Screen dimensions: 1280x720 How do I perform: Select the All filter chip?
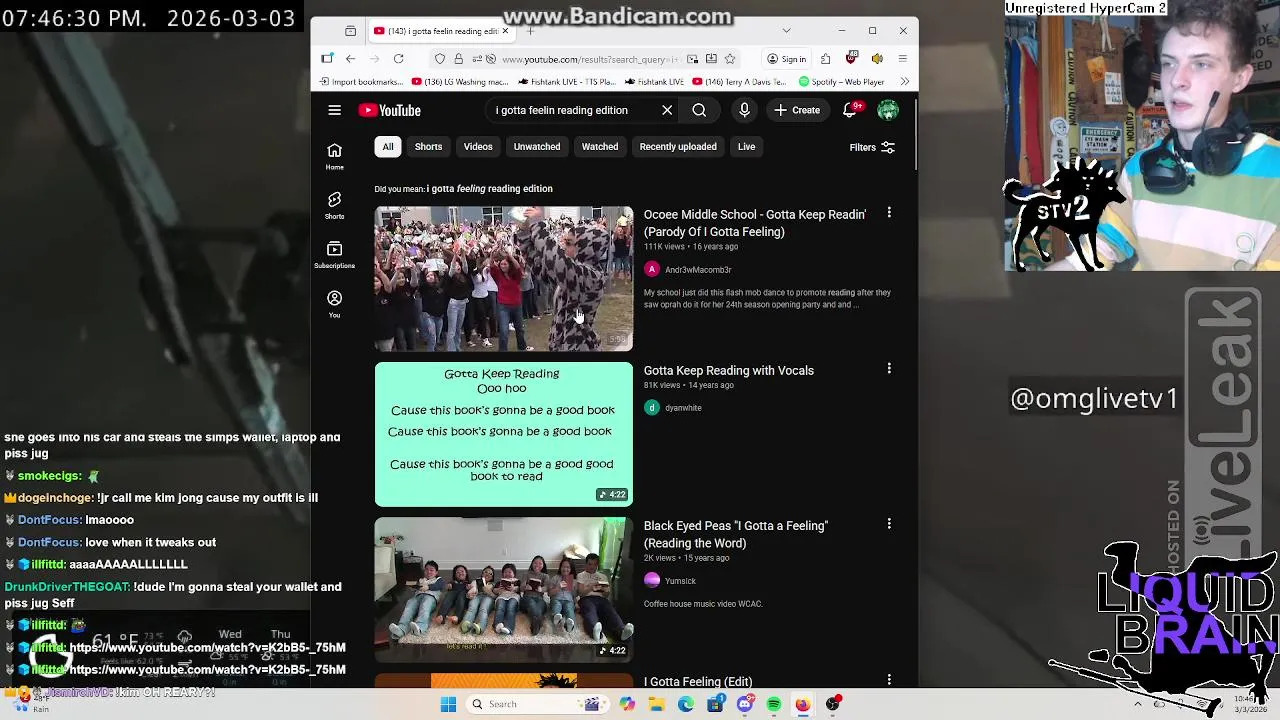388,147
